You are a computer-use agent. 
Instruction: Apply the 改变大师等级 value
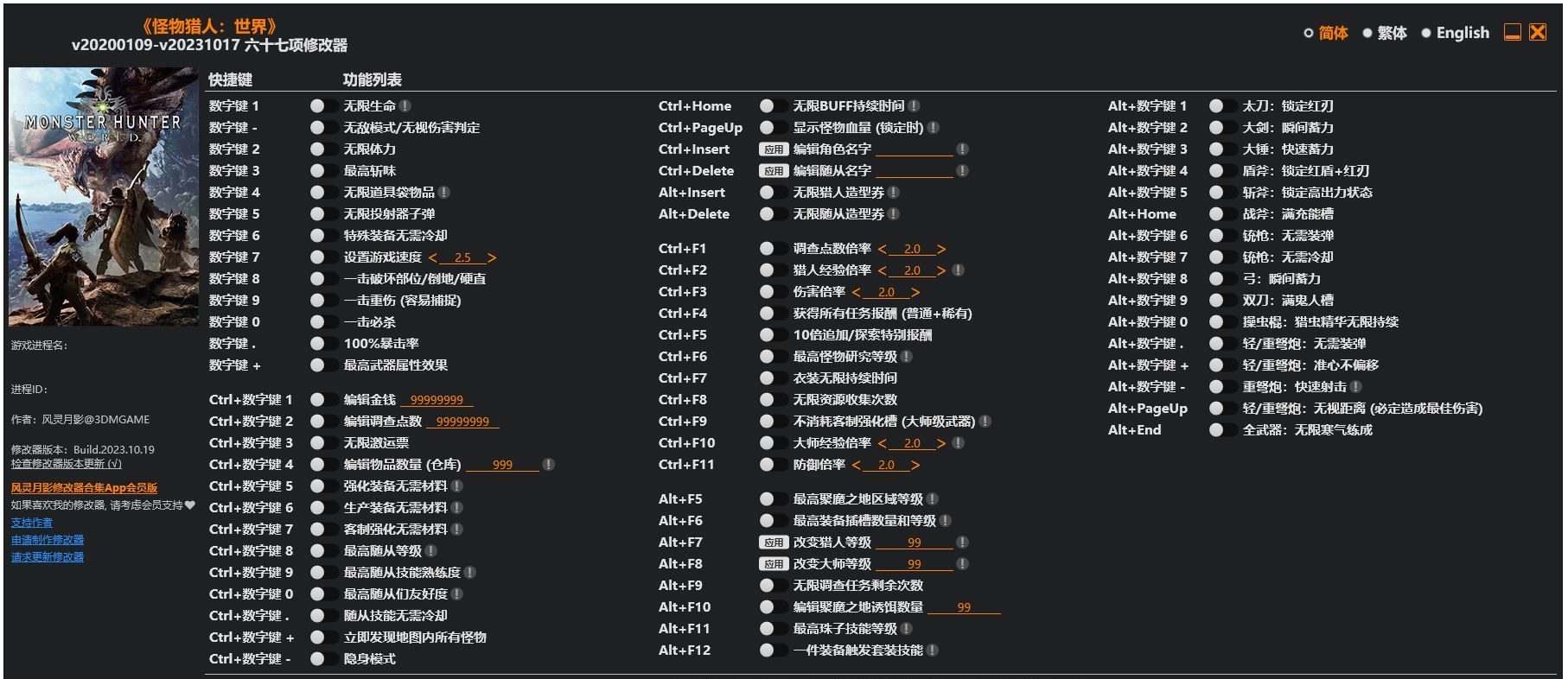[774, 564]
